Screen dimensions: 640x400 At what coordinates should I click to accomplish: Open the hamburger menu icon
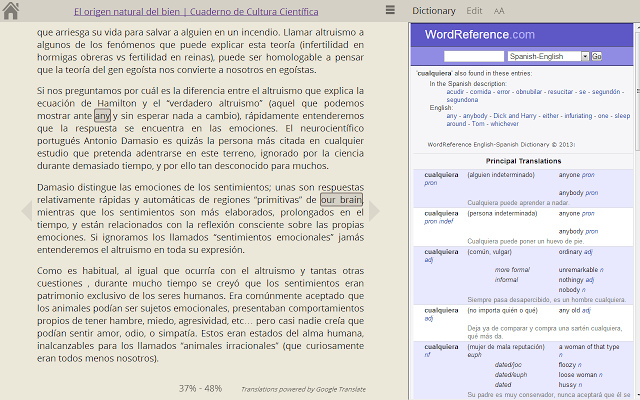pyautogui.click(x=390, y=10)
